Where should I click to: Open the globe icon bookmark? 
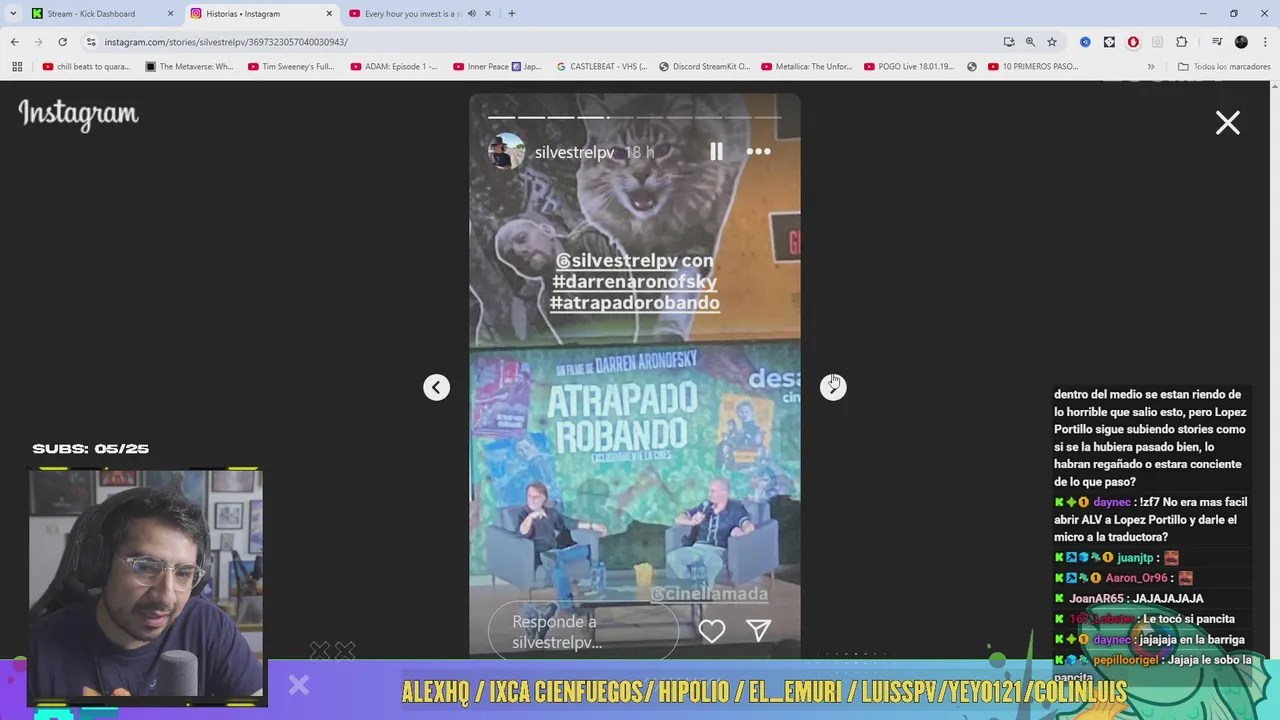pyautogui.click(x=972, y=67)
